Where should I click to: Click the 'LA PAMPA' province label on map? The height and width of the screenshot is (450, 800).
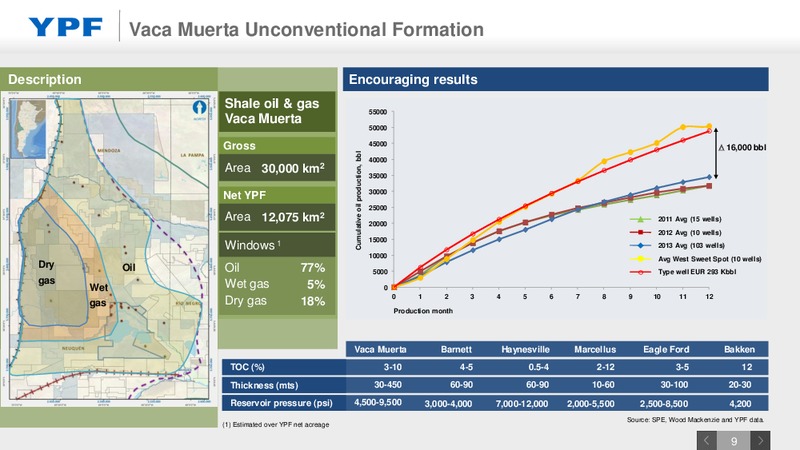(192, 155)
